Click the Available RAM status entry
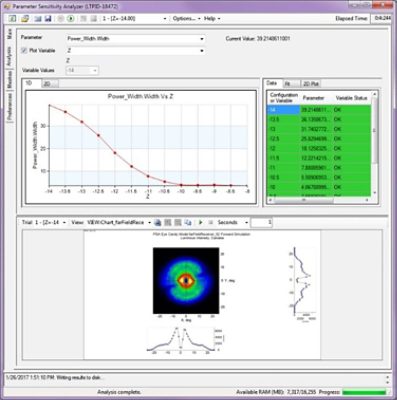The image size is (397, 400). pos(276,392)
